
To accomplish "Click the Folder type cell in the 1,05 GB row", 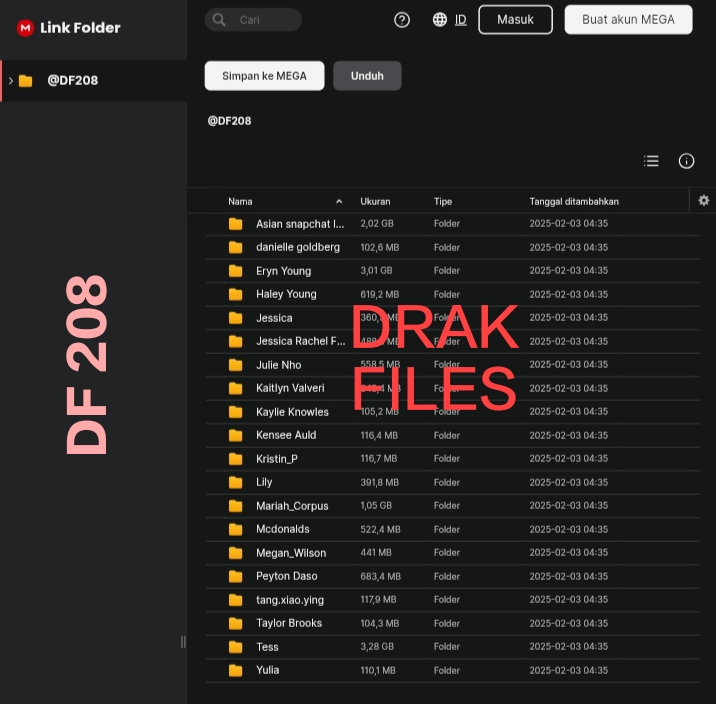I will 447,505.
